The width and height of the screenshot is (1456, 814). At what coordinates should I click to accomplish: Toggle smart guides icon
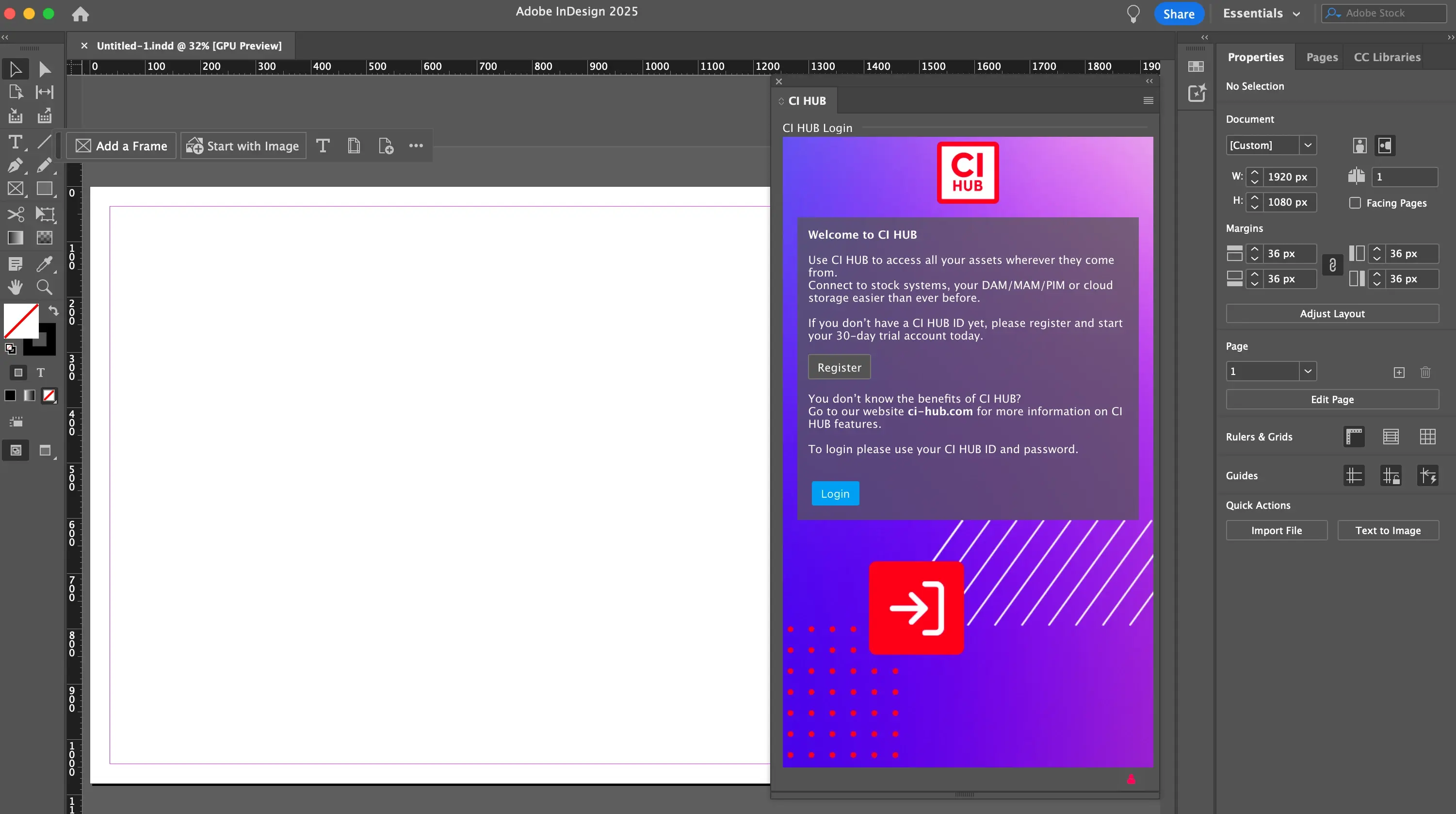click(x=1427, y=476)
